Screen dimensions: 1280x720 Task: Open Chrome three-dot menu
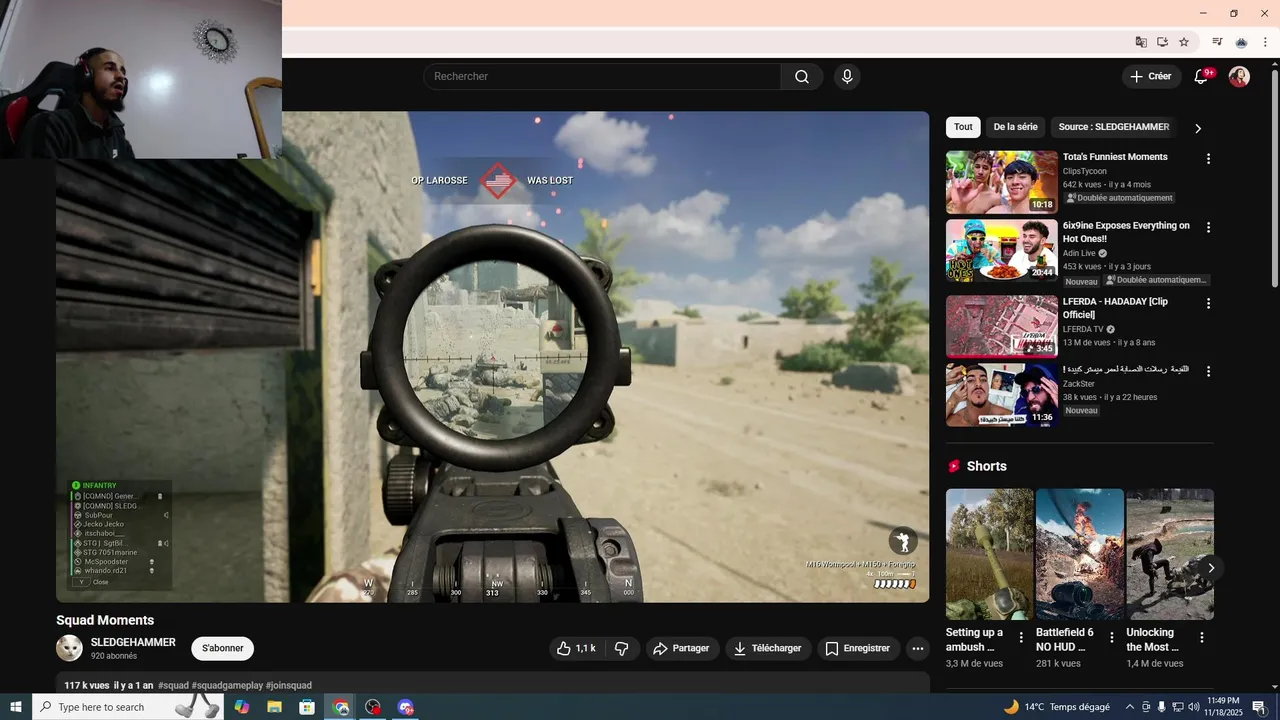click(1265, 42)
